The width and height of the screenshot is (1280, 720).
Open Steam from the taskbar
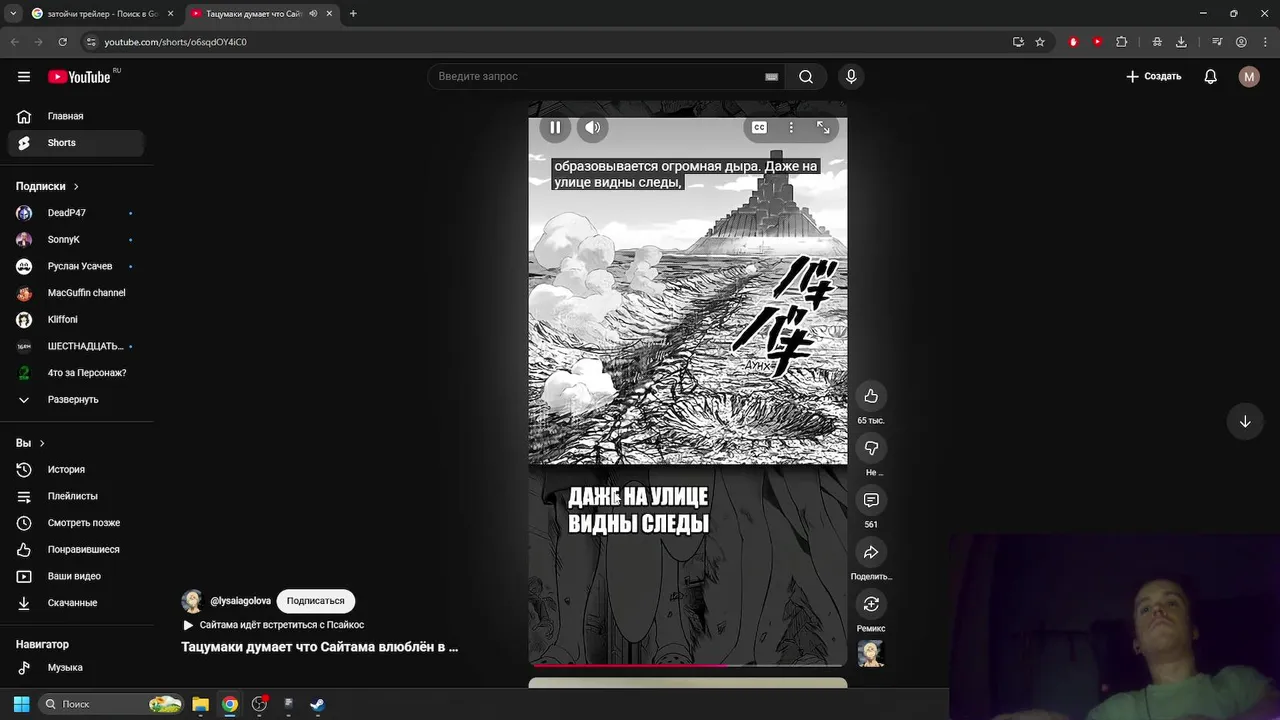317,704
